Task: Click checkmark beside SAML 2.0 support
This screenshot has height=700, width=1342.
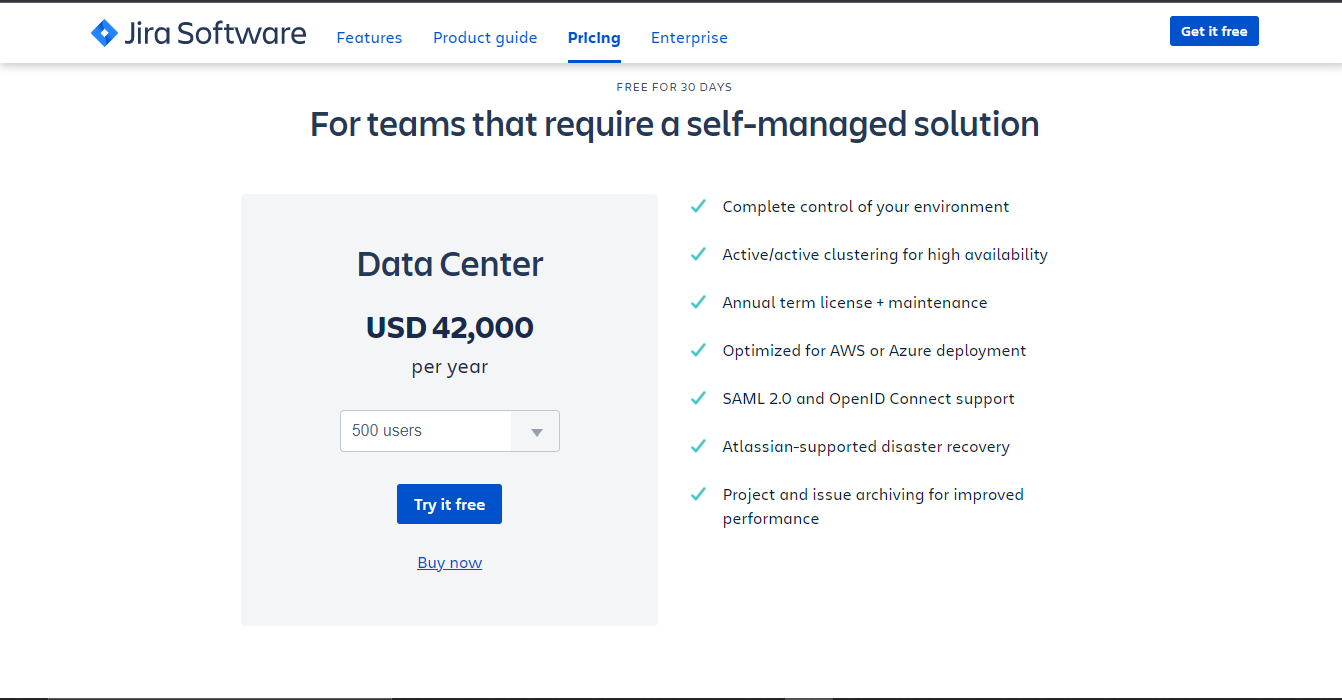Action: [698, 398]
